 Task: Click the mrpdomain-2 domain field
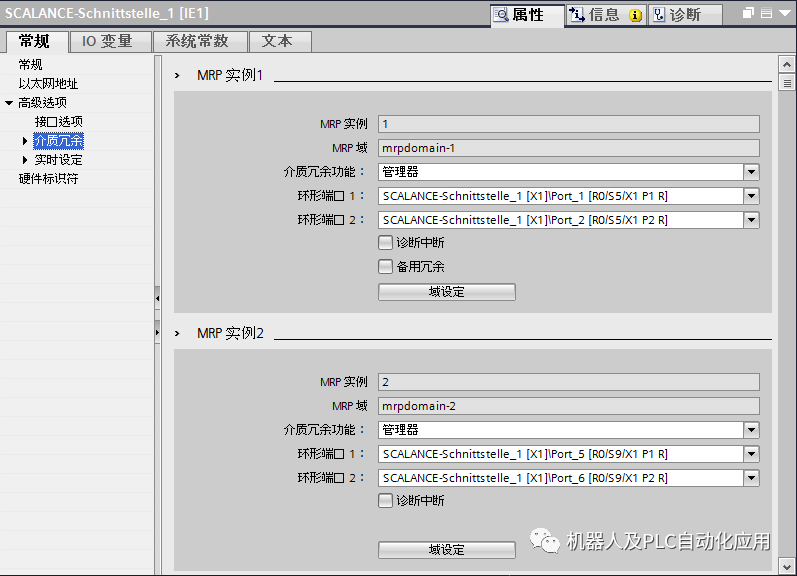(x=569, y=406)
